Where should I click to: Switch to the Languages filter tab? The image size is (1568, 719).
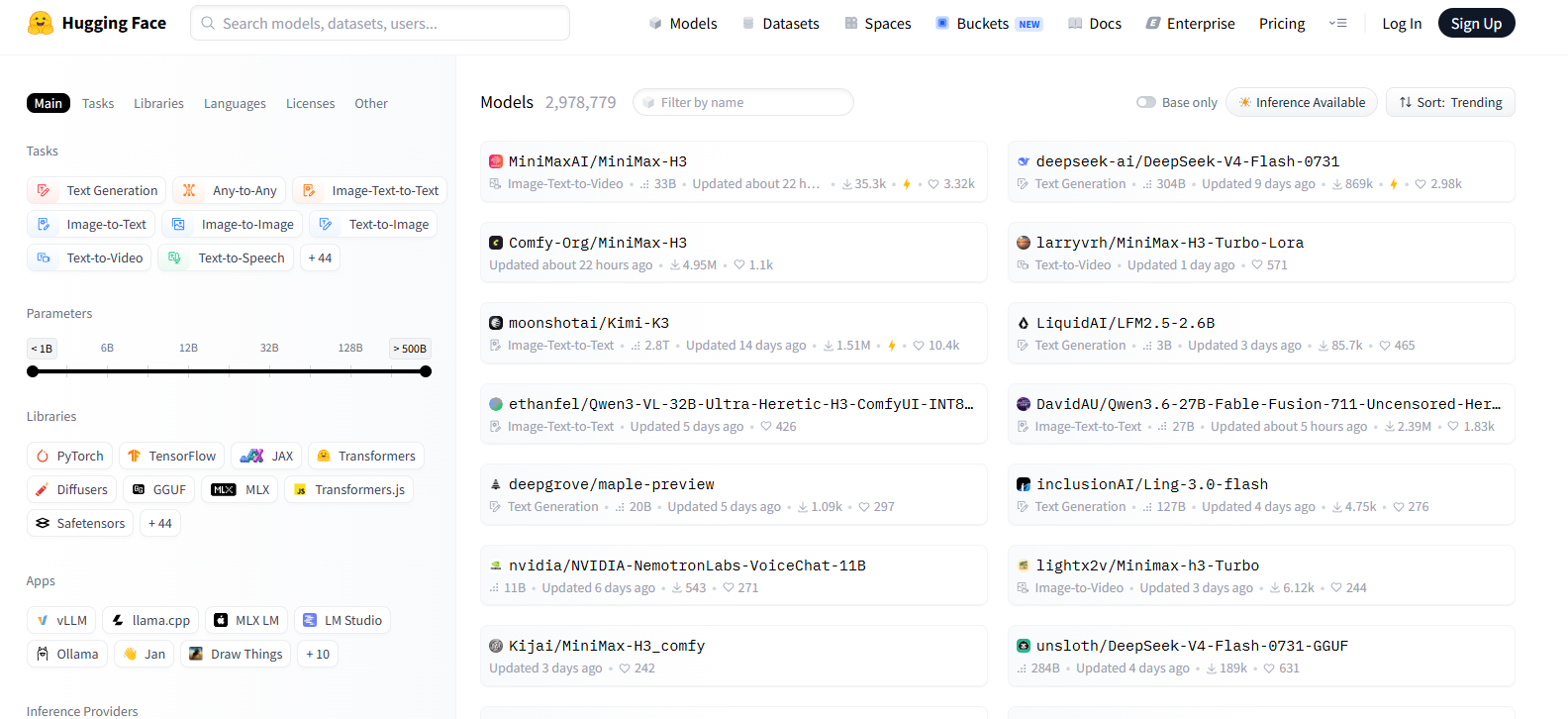click(x=235, y=104)
